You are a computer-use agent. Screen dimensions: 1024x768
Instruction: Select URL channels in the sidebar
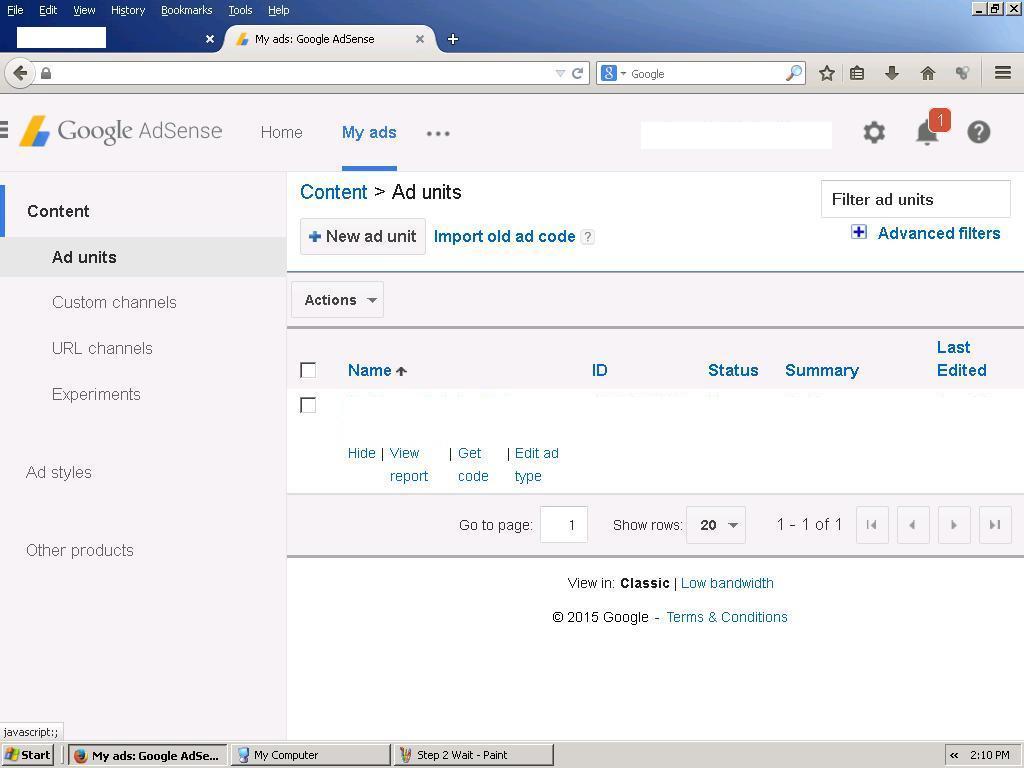[x=102, y=348]
